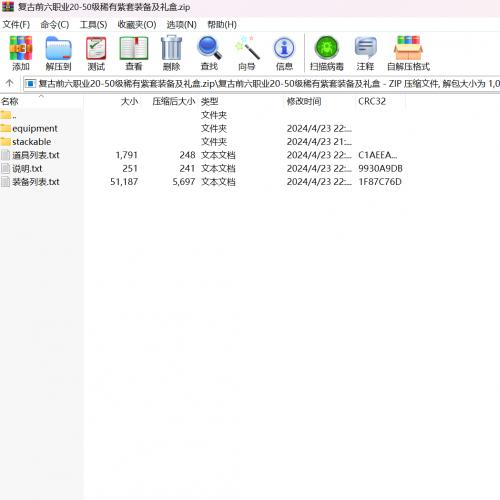Sort by the 大小 column header

point(129,101)
